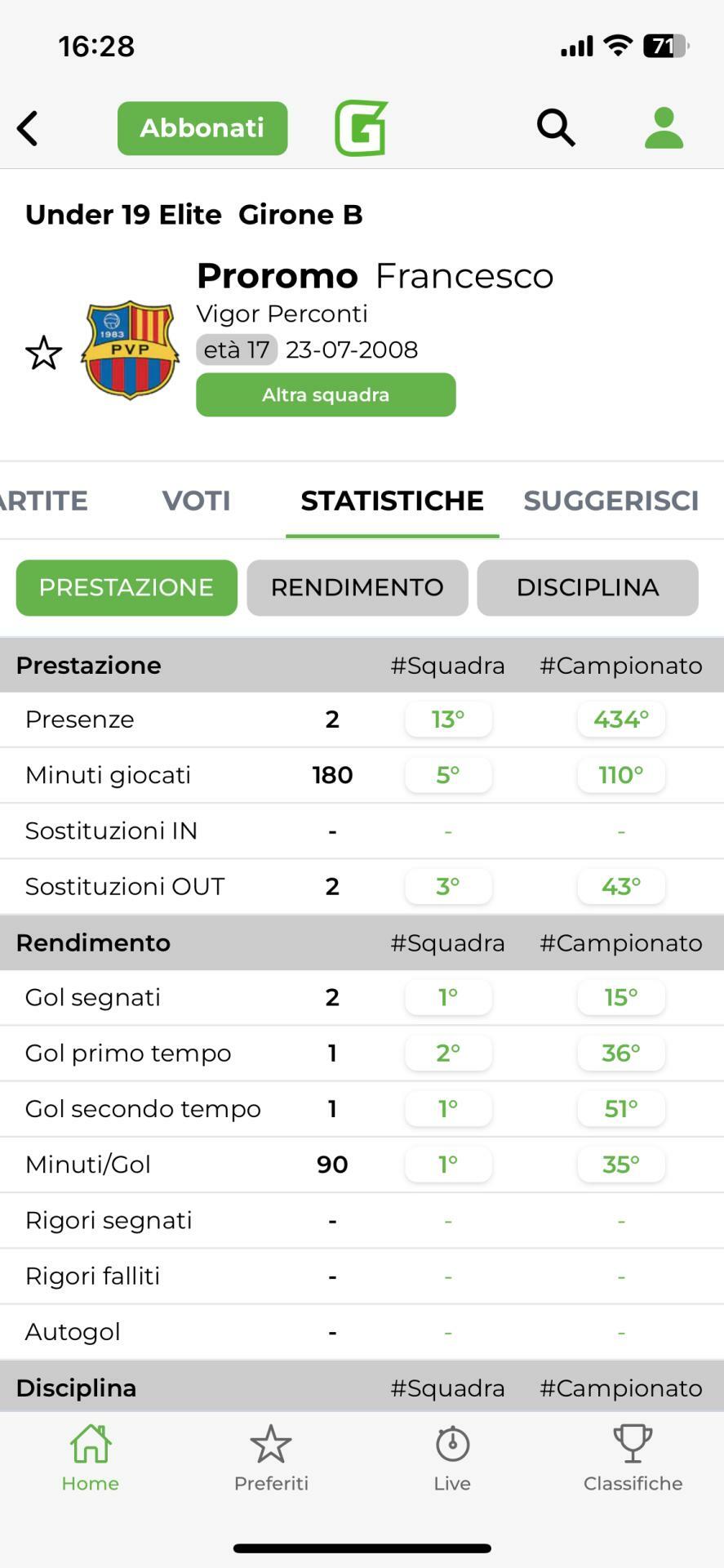Open the user profile icon
The width and height of the screenshot is (724, 1568).
(x=664, y=128)
